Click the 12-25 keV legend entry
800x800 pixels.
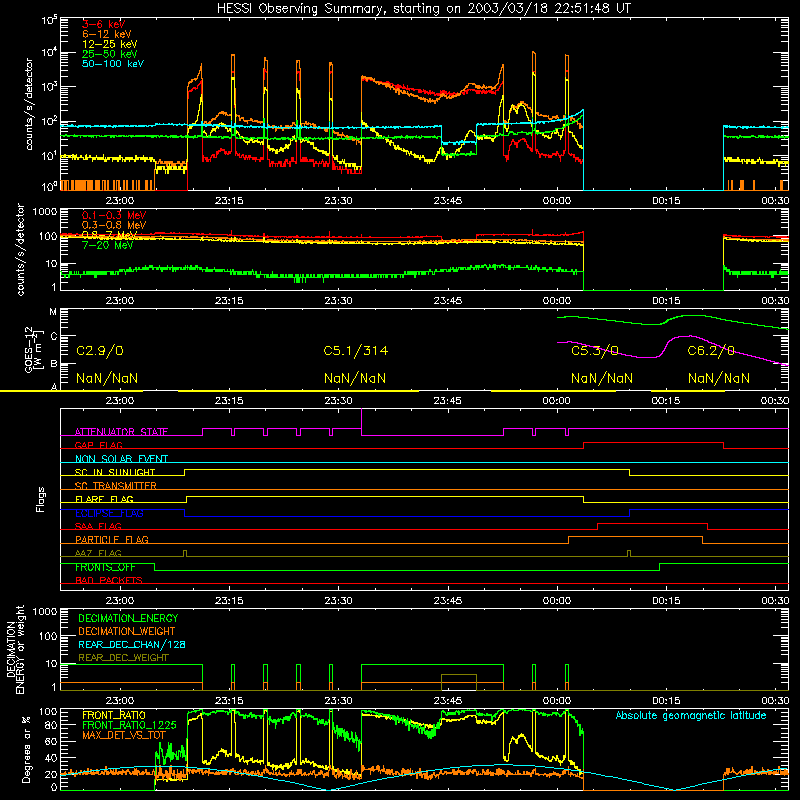(109, 44)
